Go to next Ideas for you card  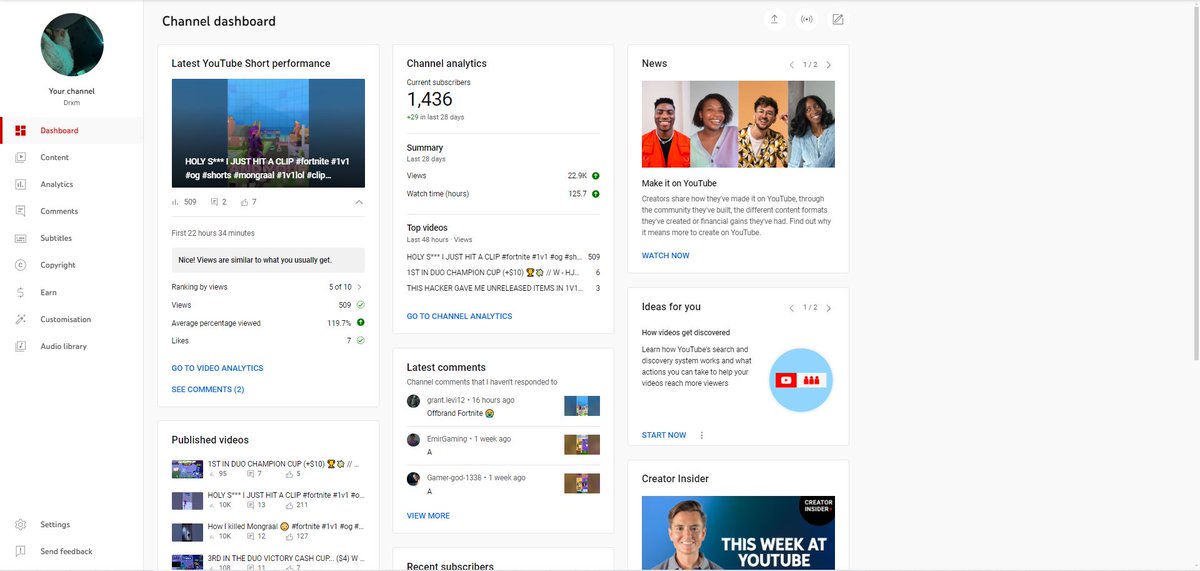pos(829,308)
